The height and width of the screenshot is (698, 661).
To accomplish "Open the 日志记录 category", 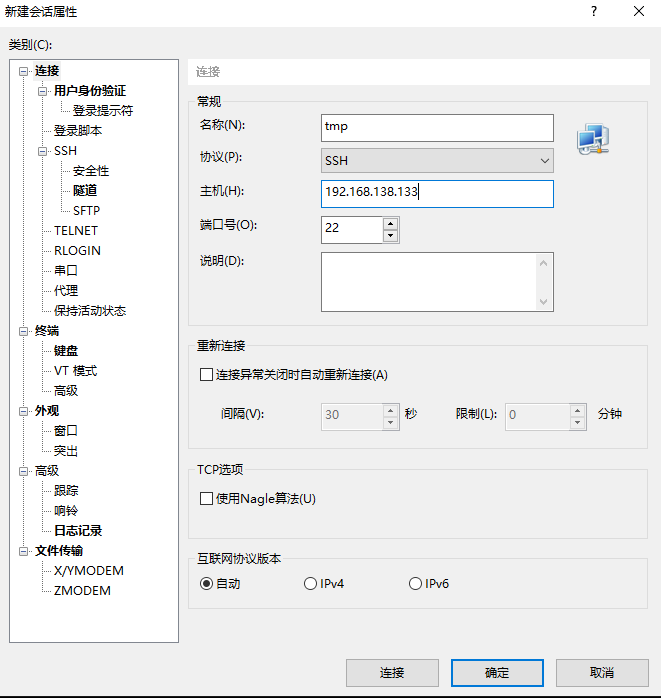I will pos(78,530).
